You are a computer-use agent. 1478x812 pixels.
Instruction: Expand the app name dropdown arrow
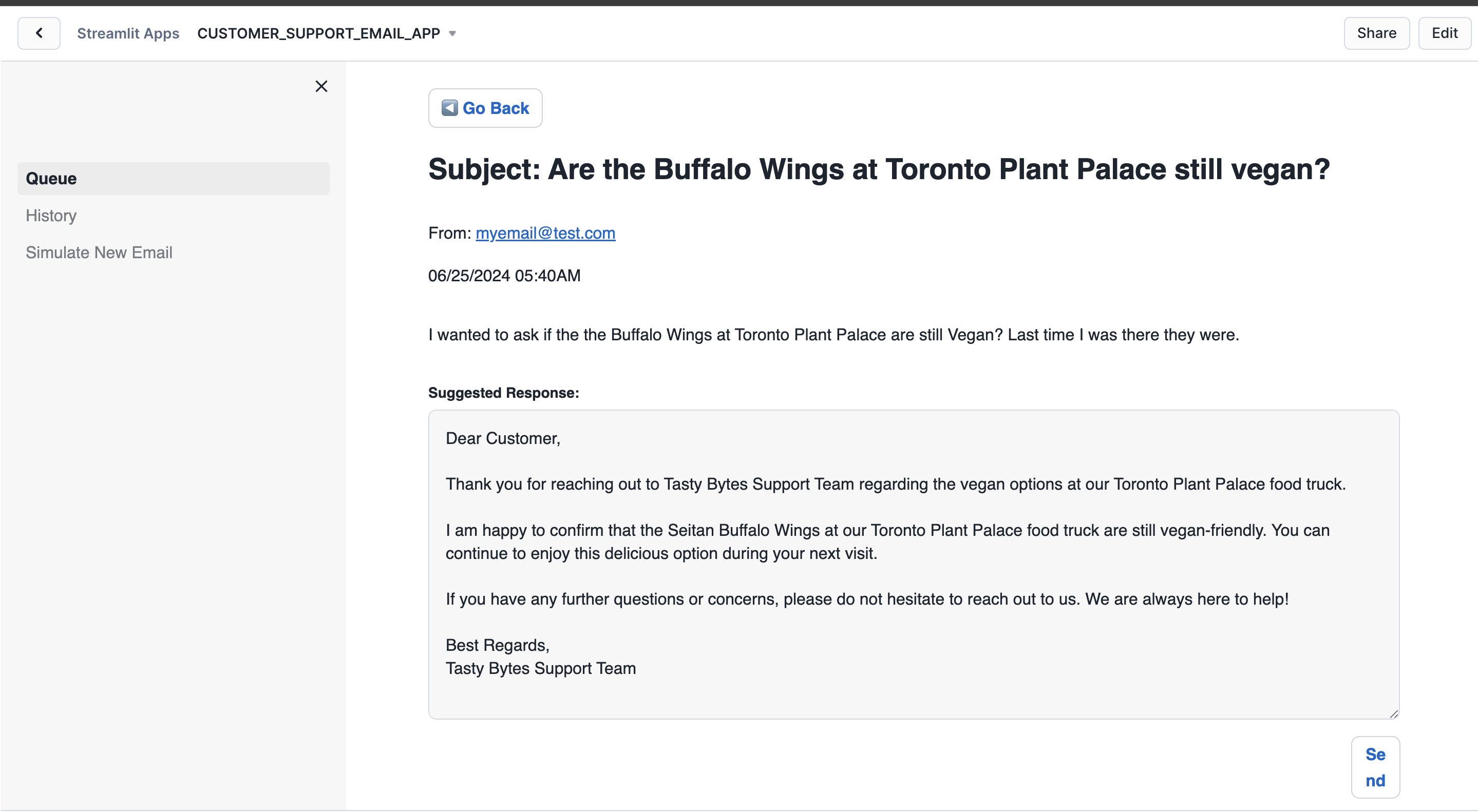[452, 34]
